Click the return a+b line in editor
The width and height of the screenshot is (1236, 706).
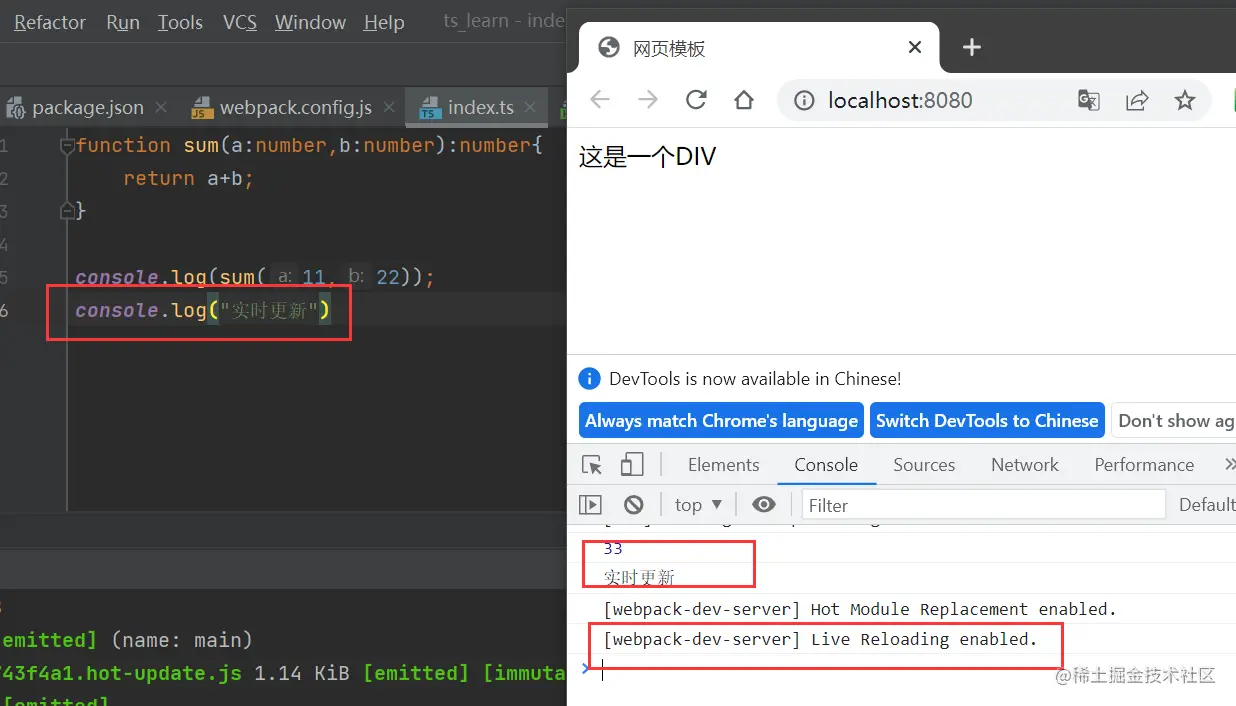(188, 179)
